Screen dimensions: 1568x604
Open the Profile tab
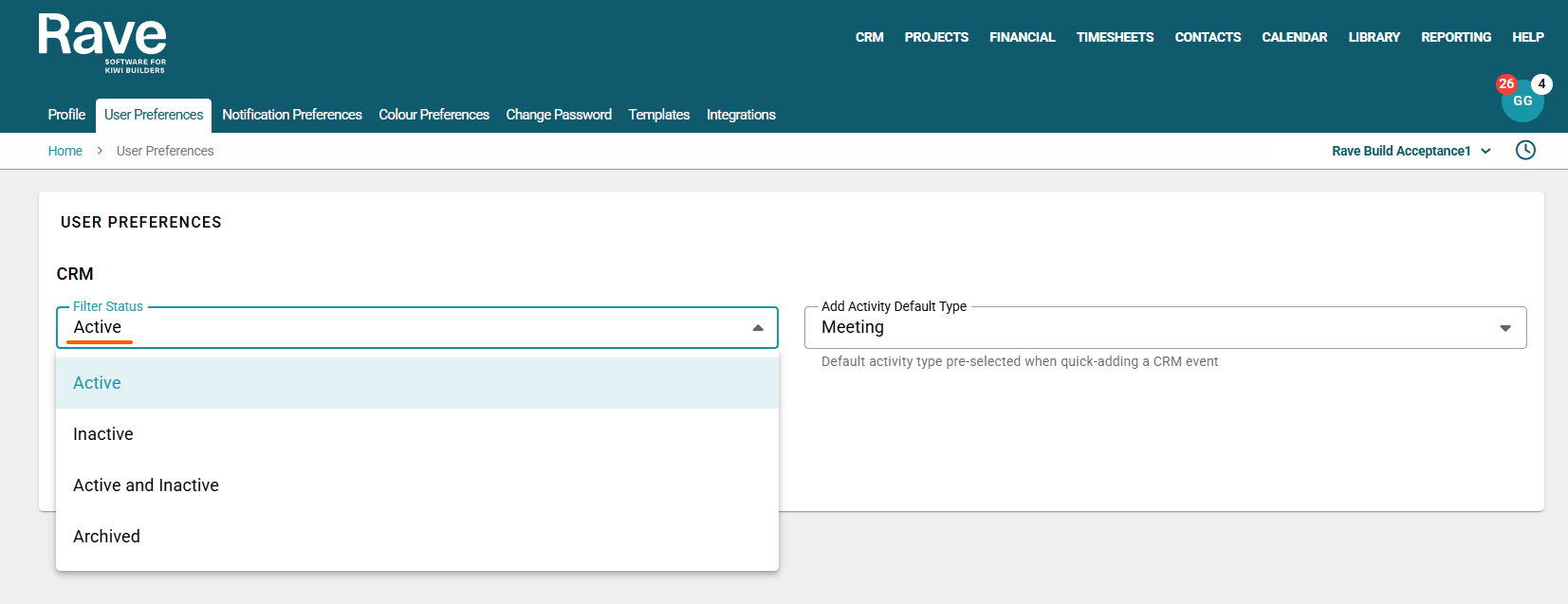(66, 115)
